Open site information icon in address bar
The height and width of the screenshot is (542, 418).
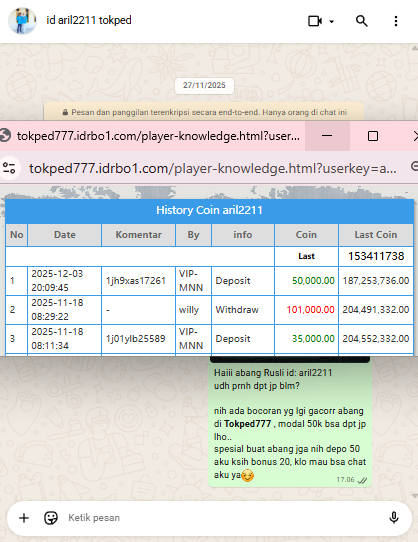tap(9, 168)
